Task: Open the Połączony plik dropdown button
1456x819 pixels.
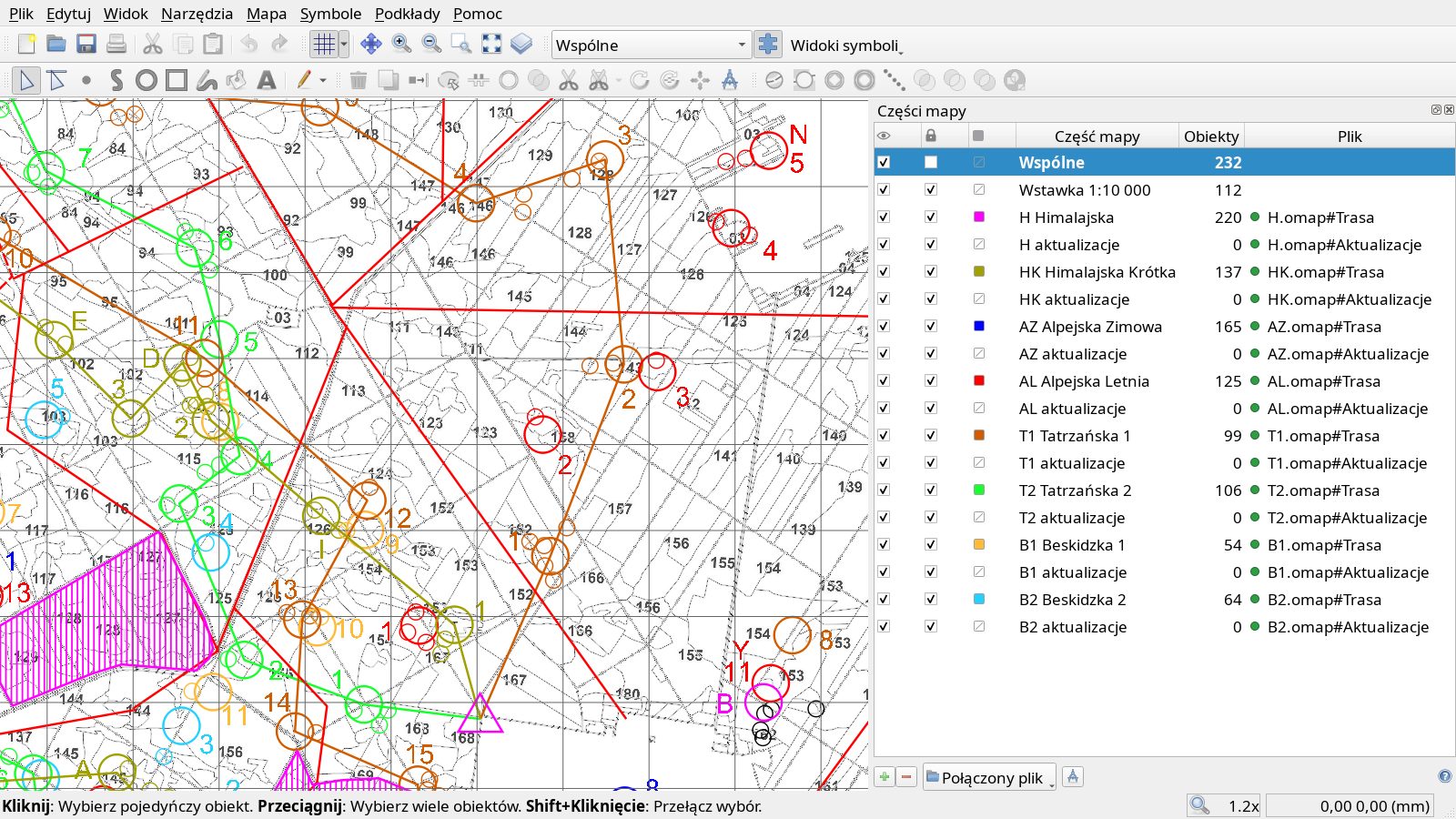Action: 989,777
